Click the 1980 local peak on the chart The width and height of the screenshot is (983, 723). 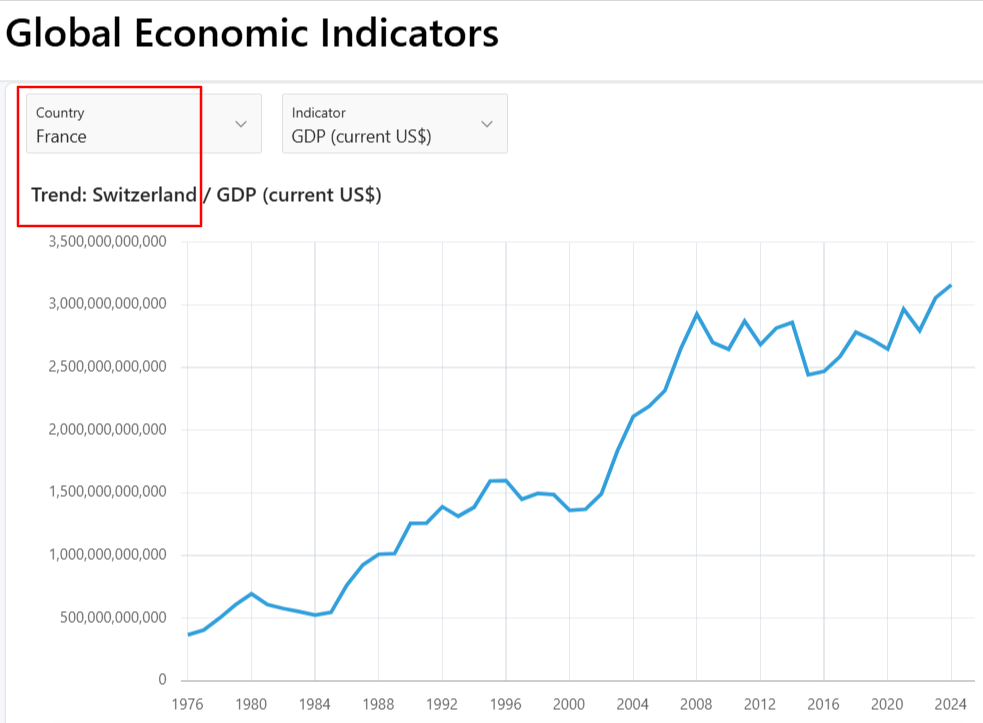[252, 594]
